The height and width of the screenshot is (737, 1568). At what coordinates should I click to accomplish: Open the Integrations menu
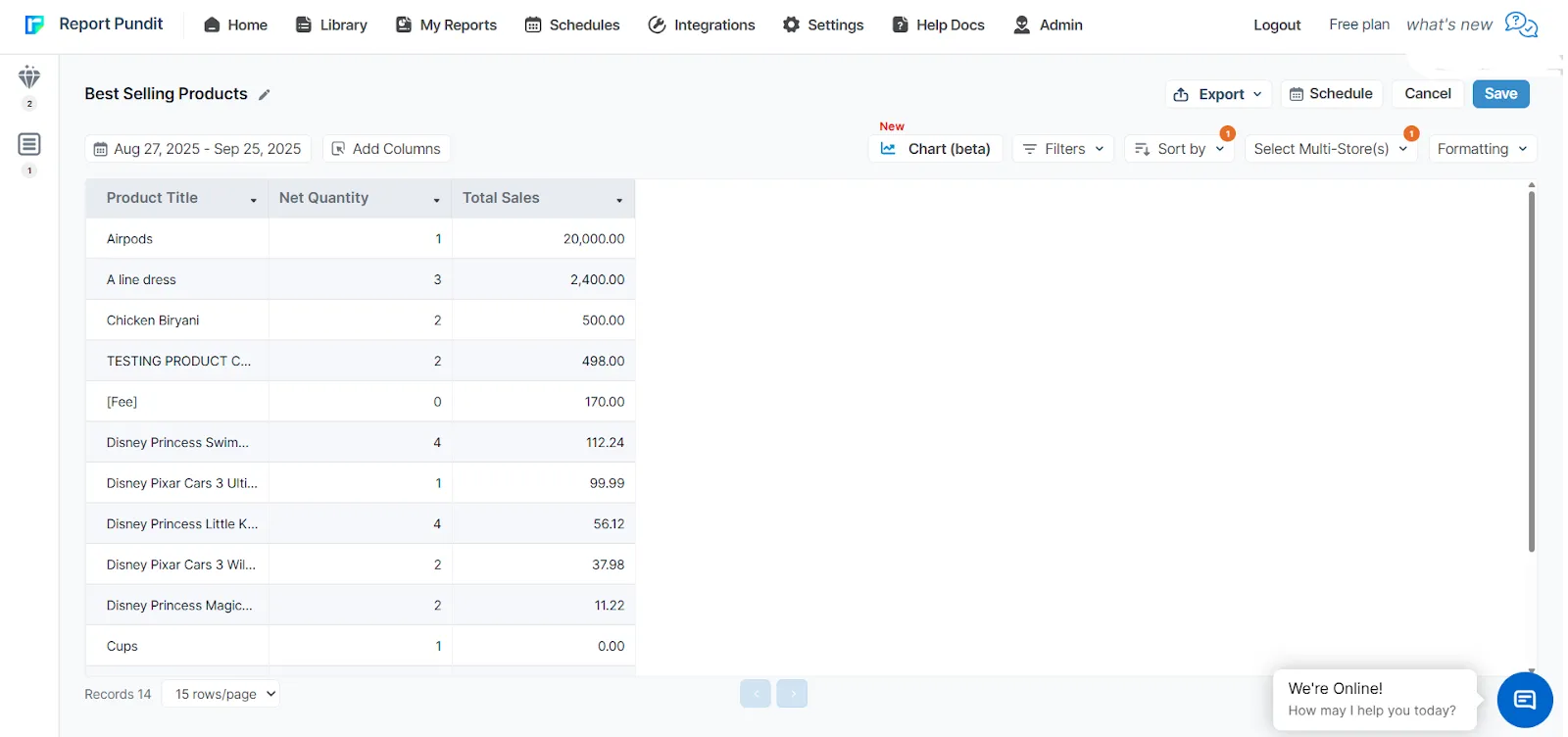tap(702, 25)
